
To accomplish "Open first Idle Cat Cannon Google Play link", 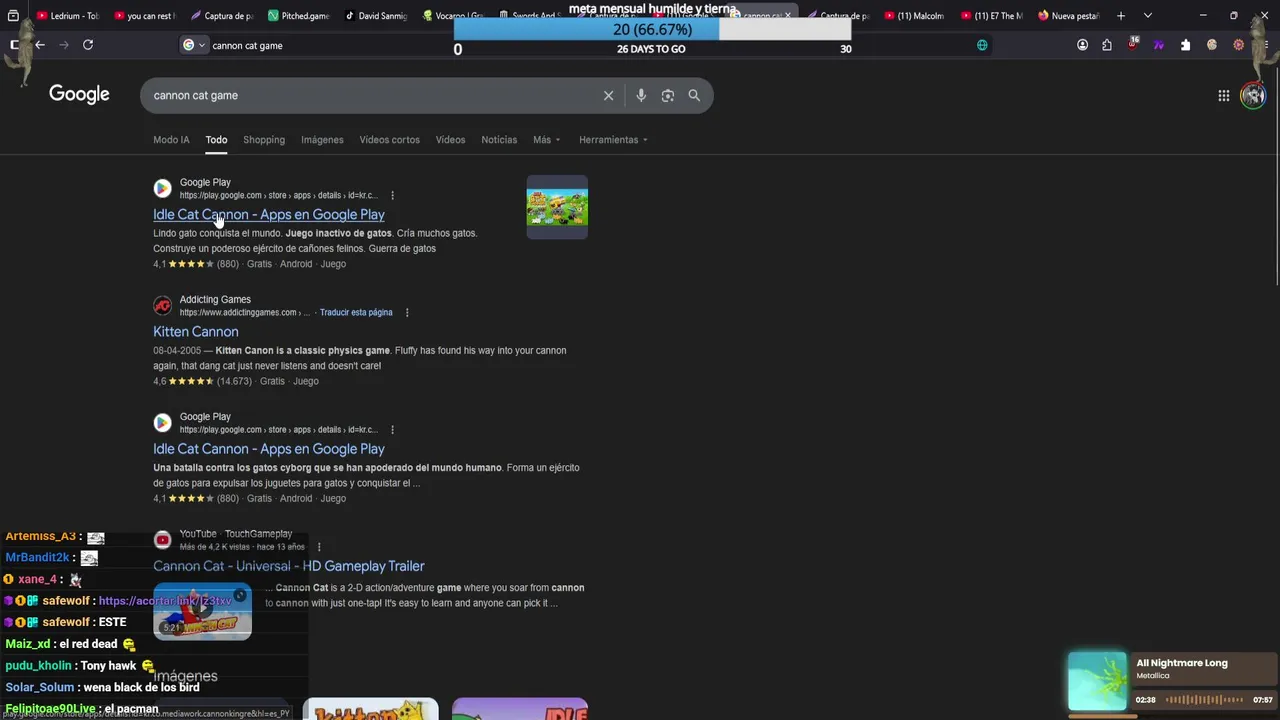I will point(268,215).
